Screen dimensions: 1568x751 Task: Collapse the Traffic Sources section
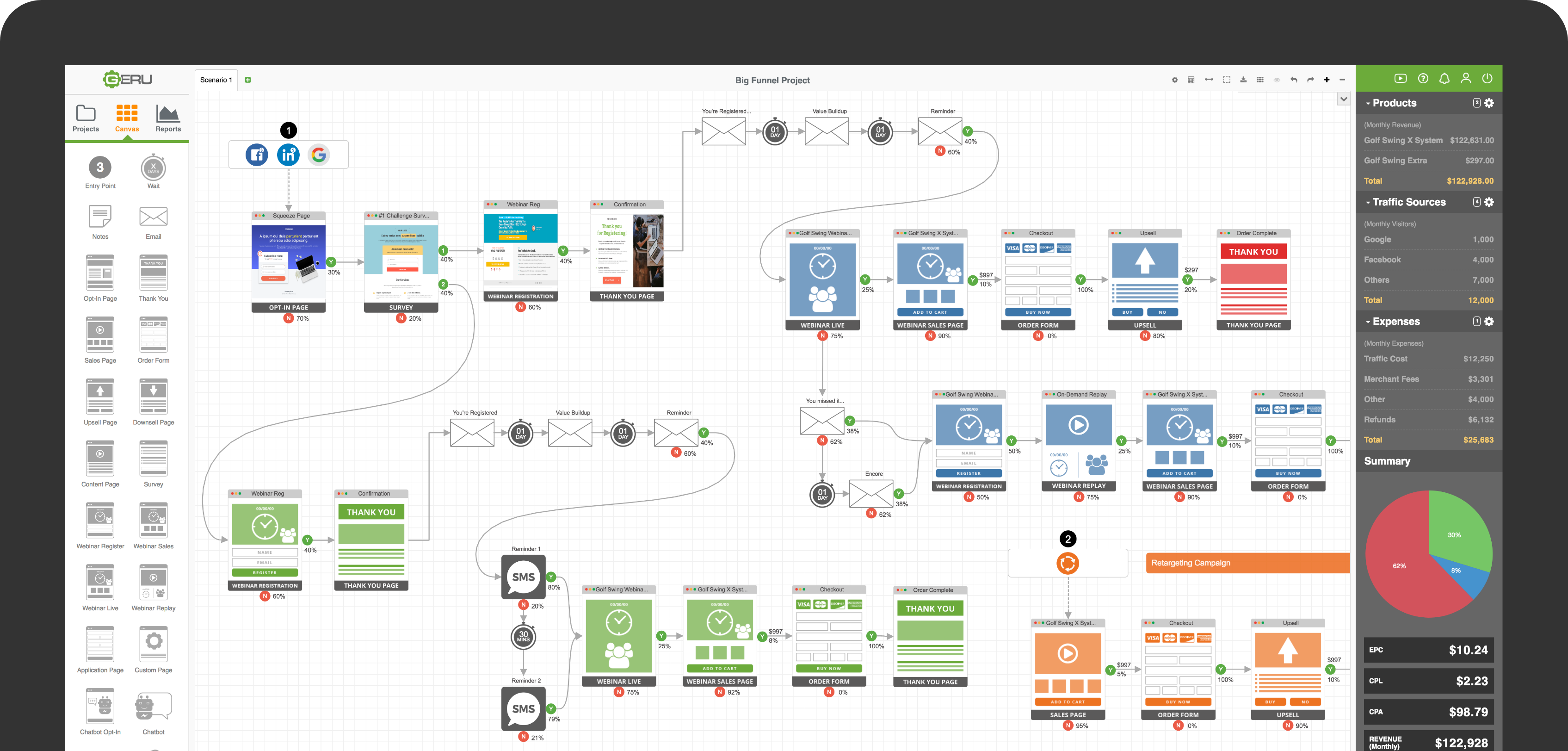(1368, 203)
